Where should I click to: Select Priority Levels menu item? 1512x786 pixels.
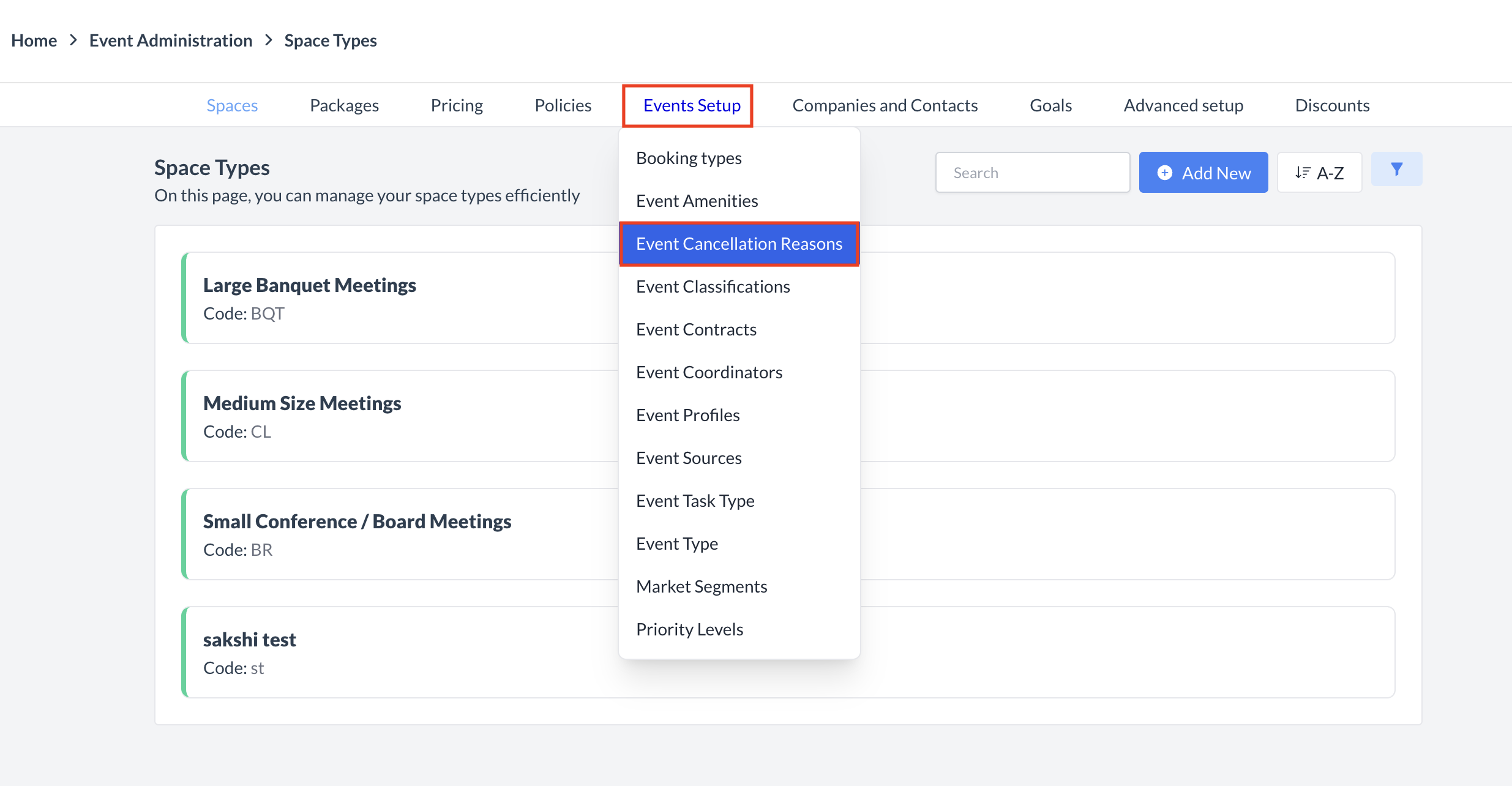tap(739, 629)
